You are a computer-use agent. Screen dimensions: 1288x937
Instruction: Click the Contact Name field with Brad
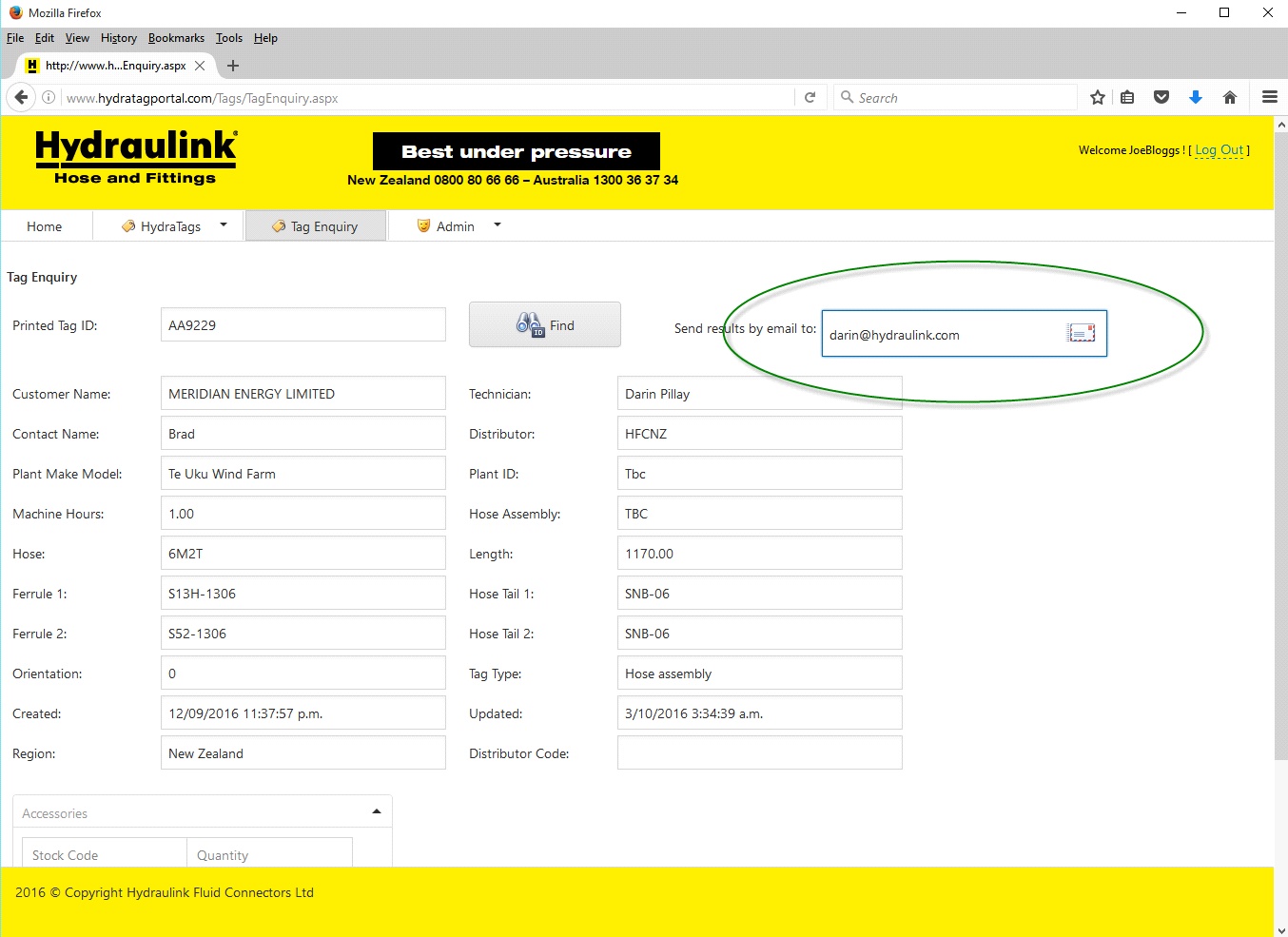303,433
